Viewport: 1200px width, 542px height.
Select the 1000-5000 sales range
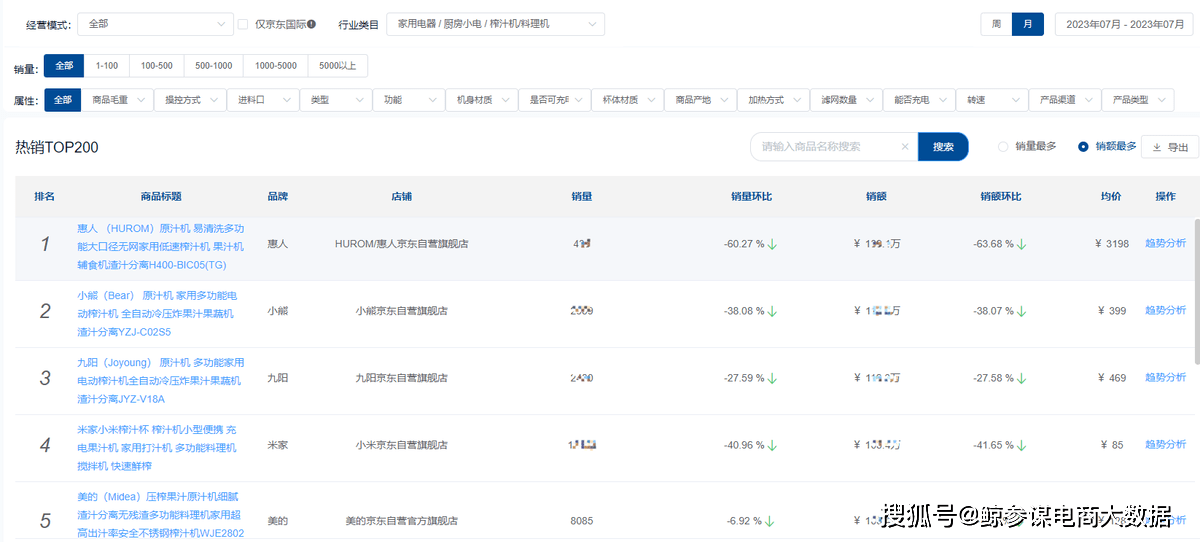276,66
